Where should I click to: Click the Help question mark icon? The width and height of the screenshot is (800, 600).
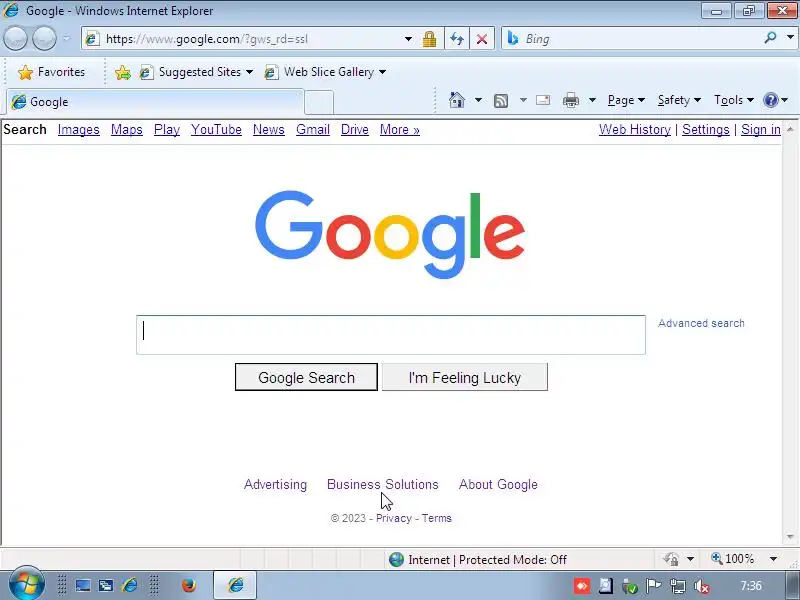[x=770, y=100]
